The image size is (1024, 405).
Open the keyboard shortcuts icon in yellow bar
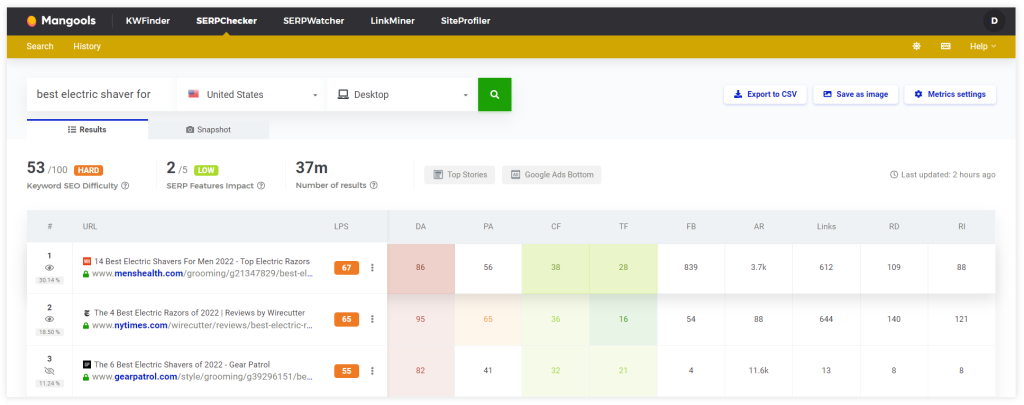coord(945,46)
